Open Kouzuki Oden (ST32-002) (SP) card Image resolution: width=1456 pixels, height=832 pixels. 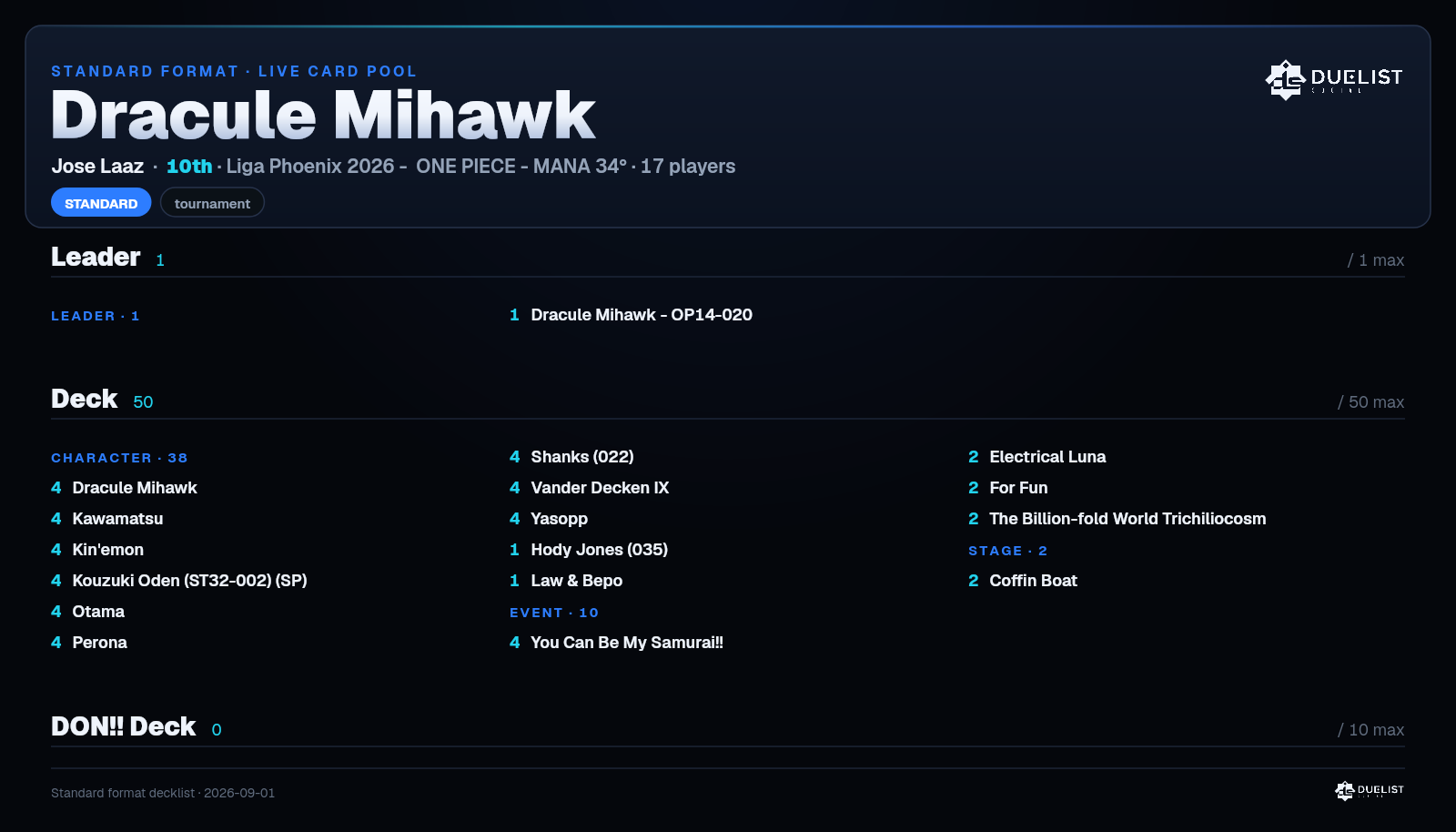point(179,581)
